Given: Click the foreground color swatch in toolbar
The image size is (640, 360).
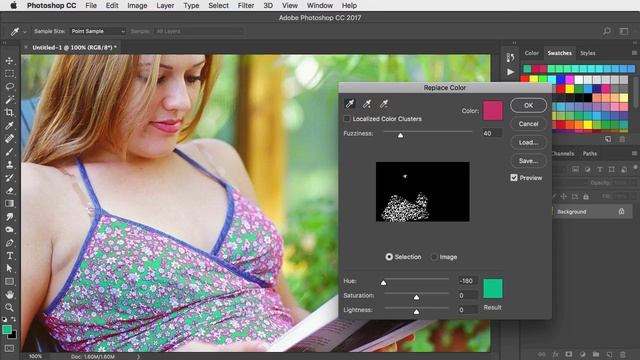Looking at the screenshot, I should pos(7,329).
